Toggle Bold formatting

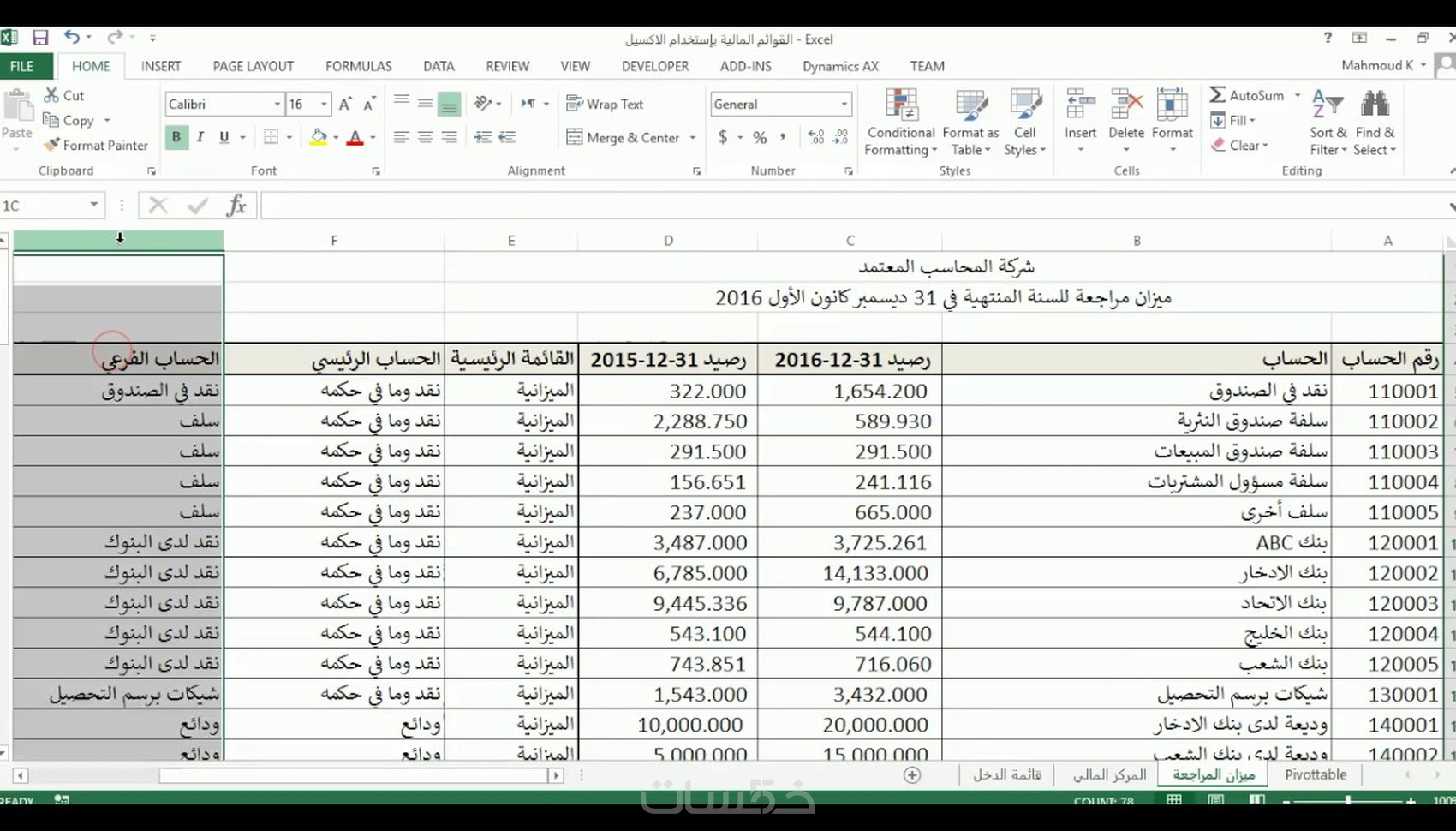[176, 137]
